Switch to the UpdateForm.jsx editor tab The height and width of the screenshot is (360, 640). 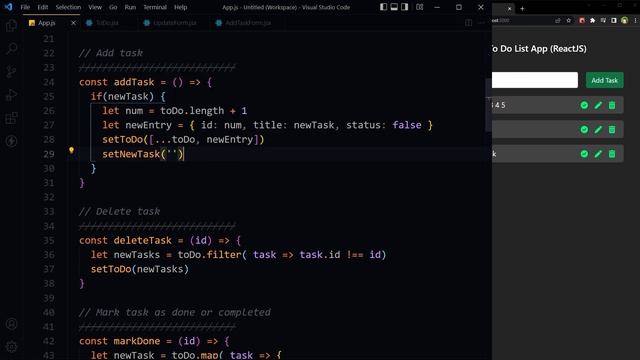[x=175, y=23]
